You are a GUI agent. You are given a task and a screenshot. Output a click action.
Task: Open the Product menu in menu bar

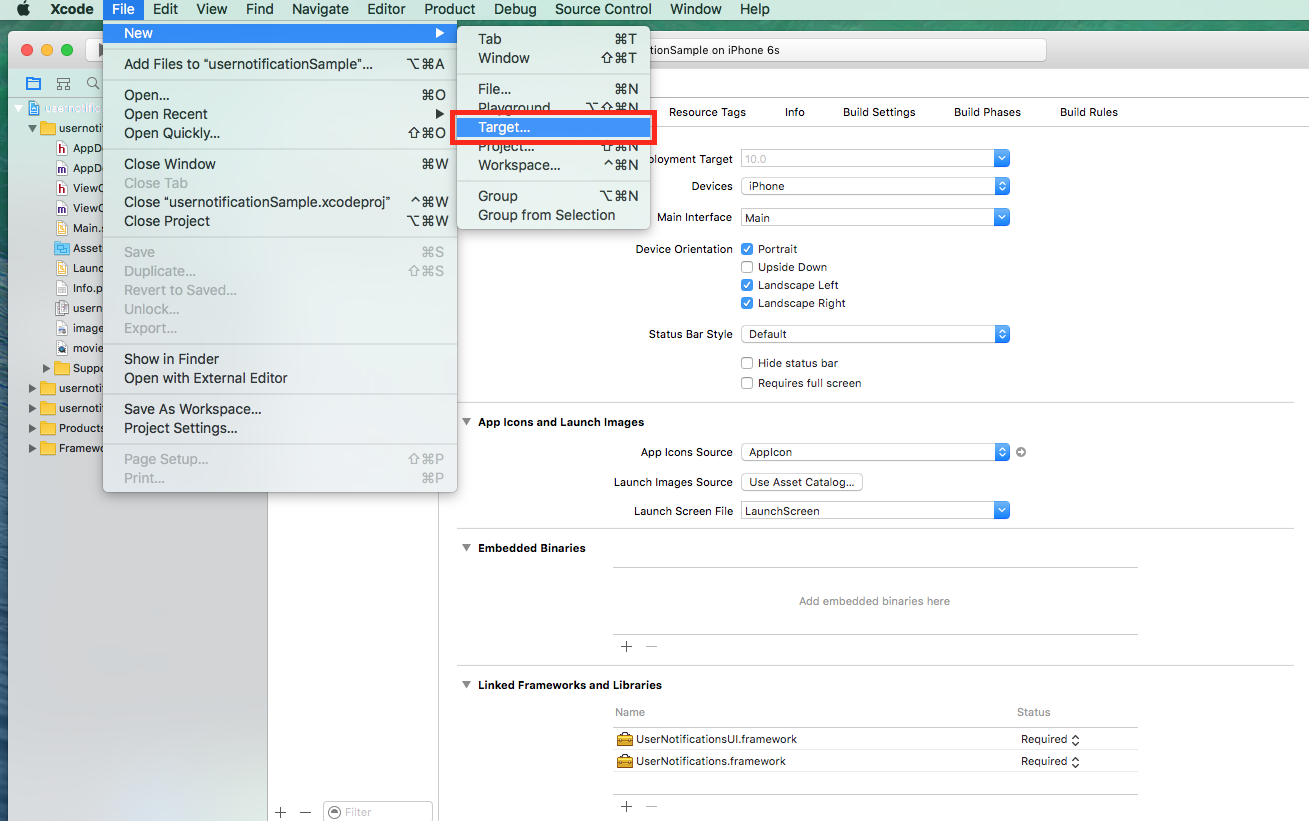[449, 9]
